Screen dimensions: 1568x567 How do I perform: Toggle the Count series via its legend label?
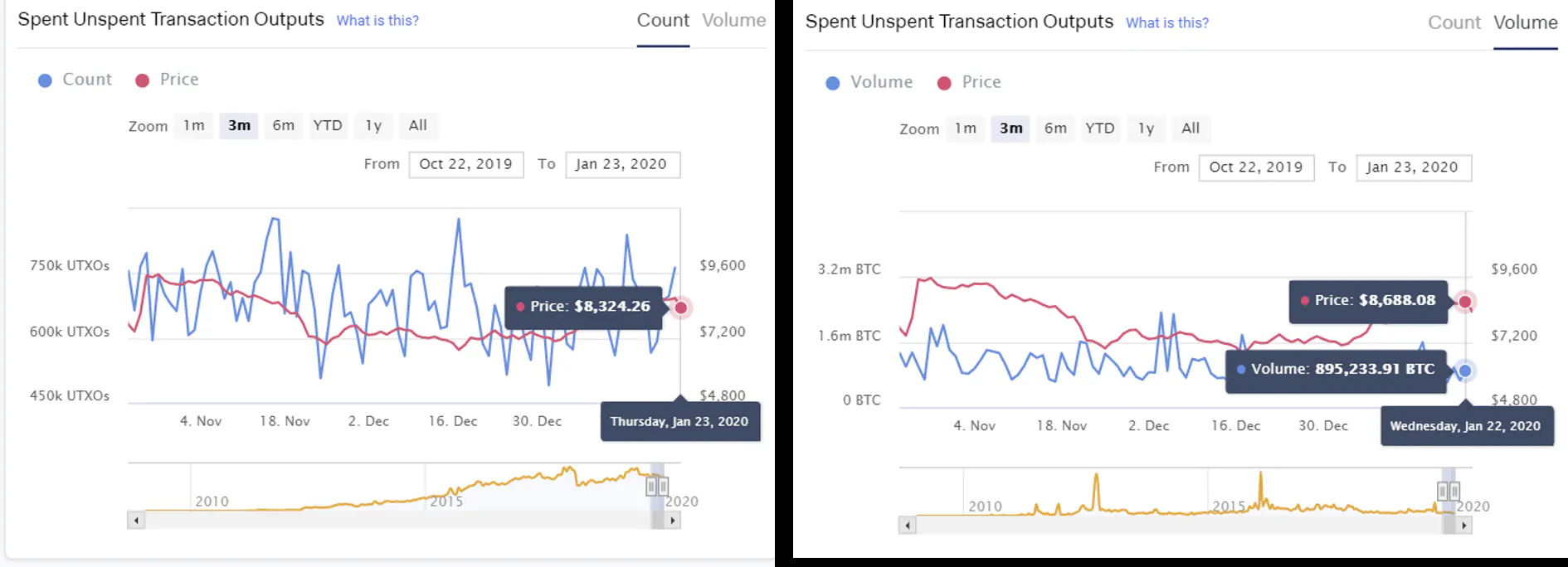[86, 80]
